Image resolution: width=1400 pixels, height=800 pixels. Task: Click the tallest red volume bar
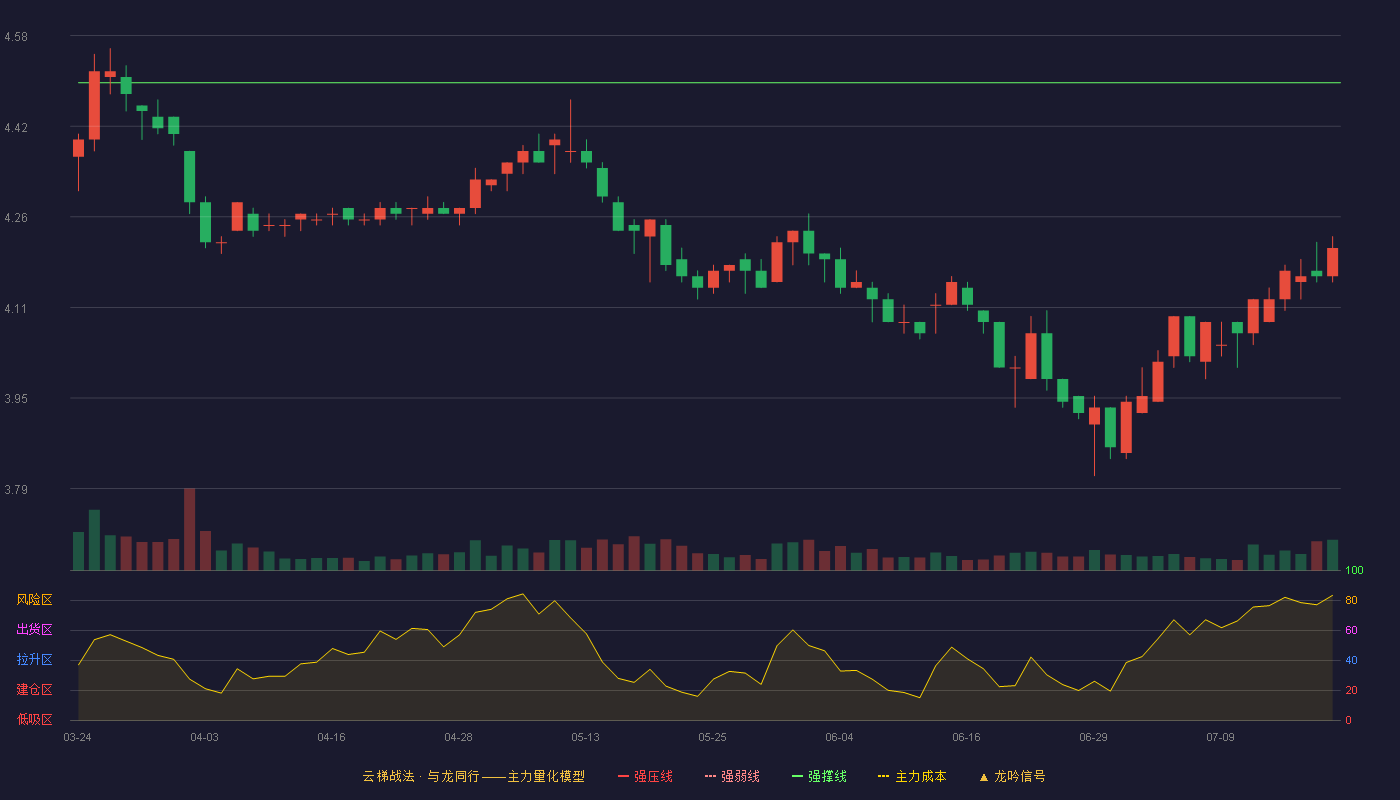(x=190, y=529)
